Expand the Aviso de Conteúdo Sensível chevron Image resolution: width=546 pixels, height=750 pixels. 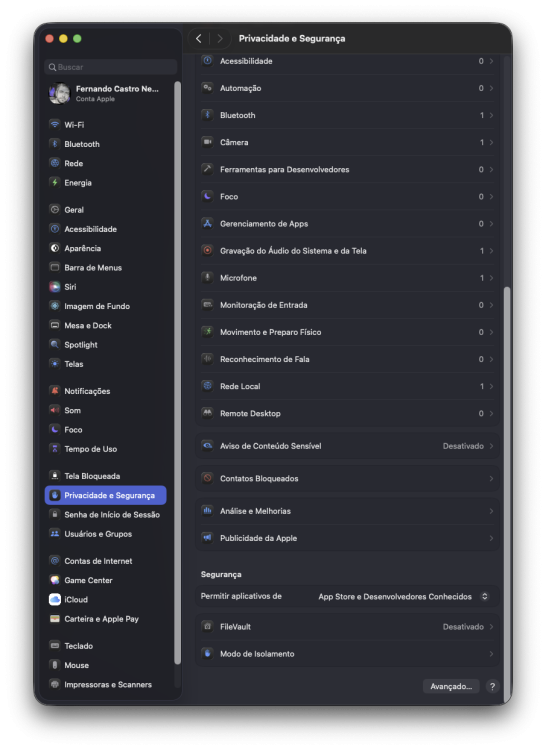[x=491, y=446]
